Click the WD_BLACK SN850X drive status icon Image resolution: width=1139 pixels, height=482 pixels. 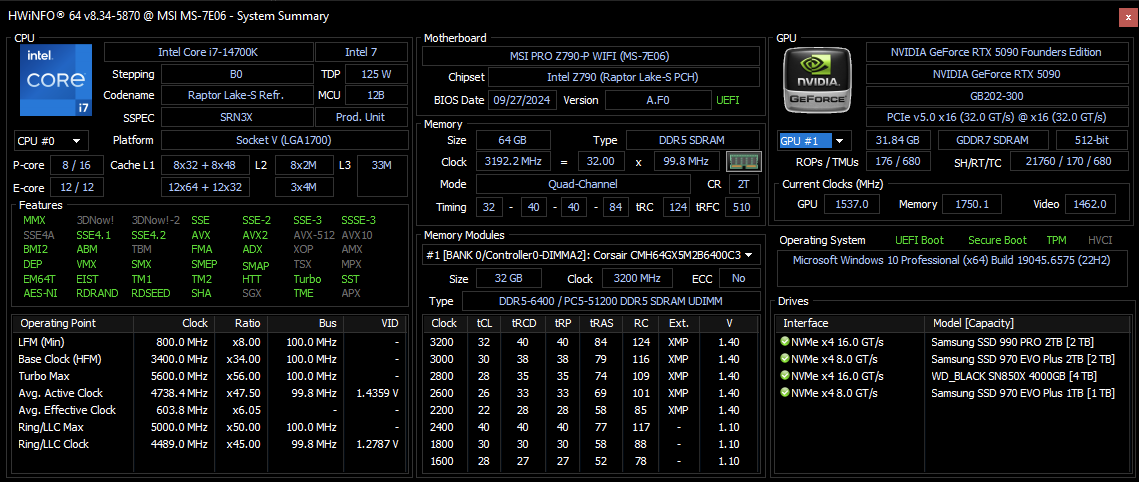(x=785, y=375)
